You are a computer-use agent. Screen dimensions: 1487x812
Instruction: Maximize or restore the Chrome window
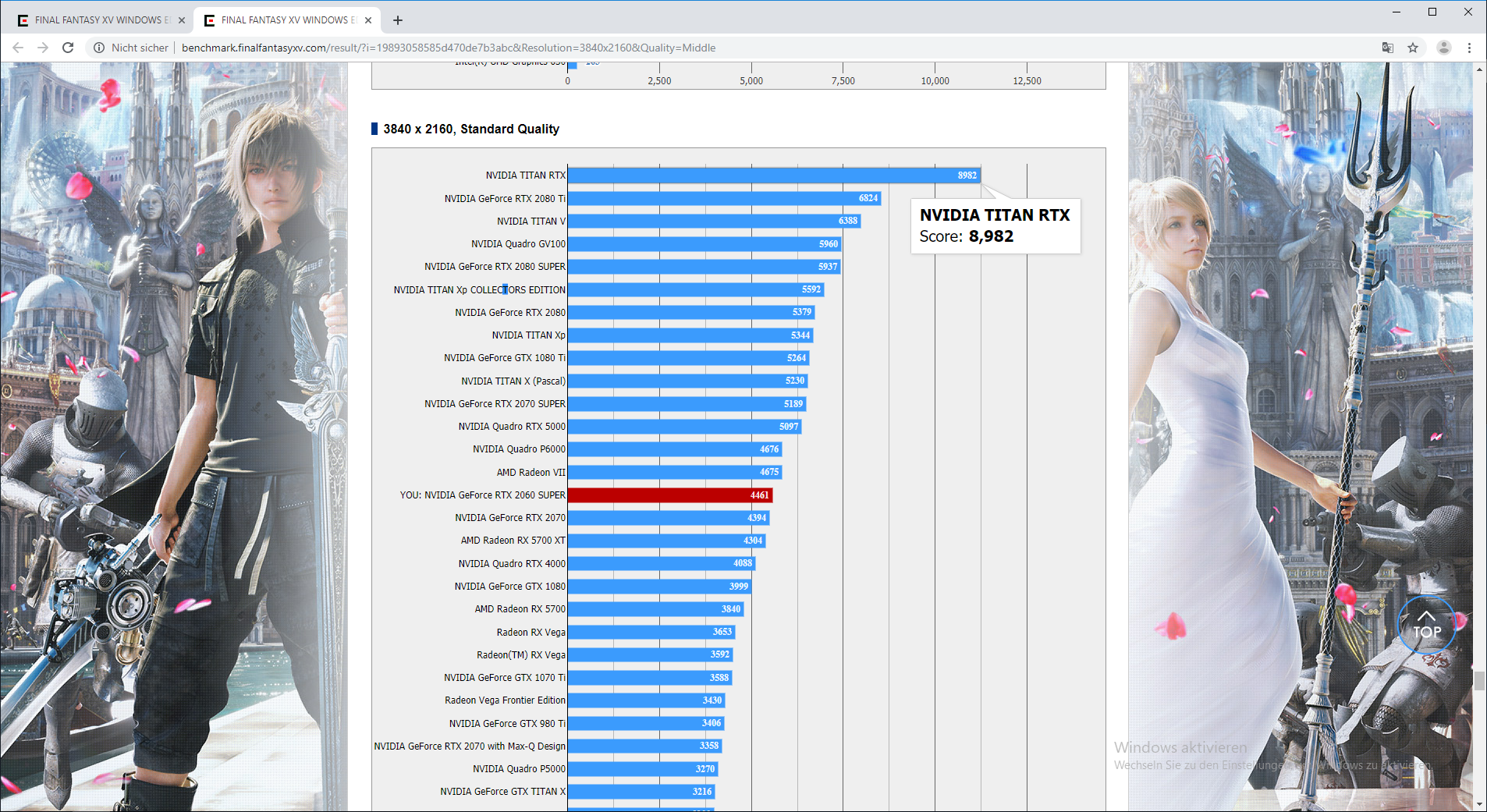[1432, 12]
